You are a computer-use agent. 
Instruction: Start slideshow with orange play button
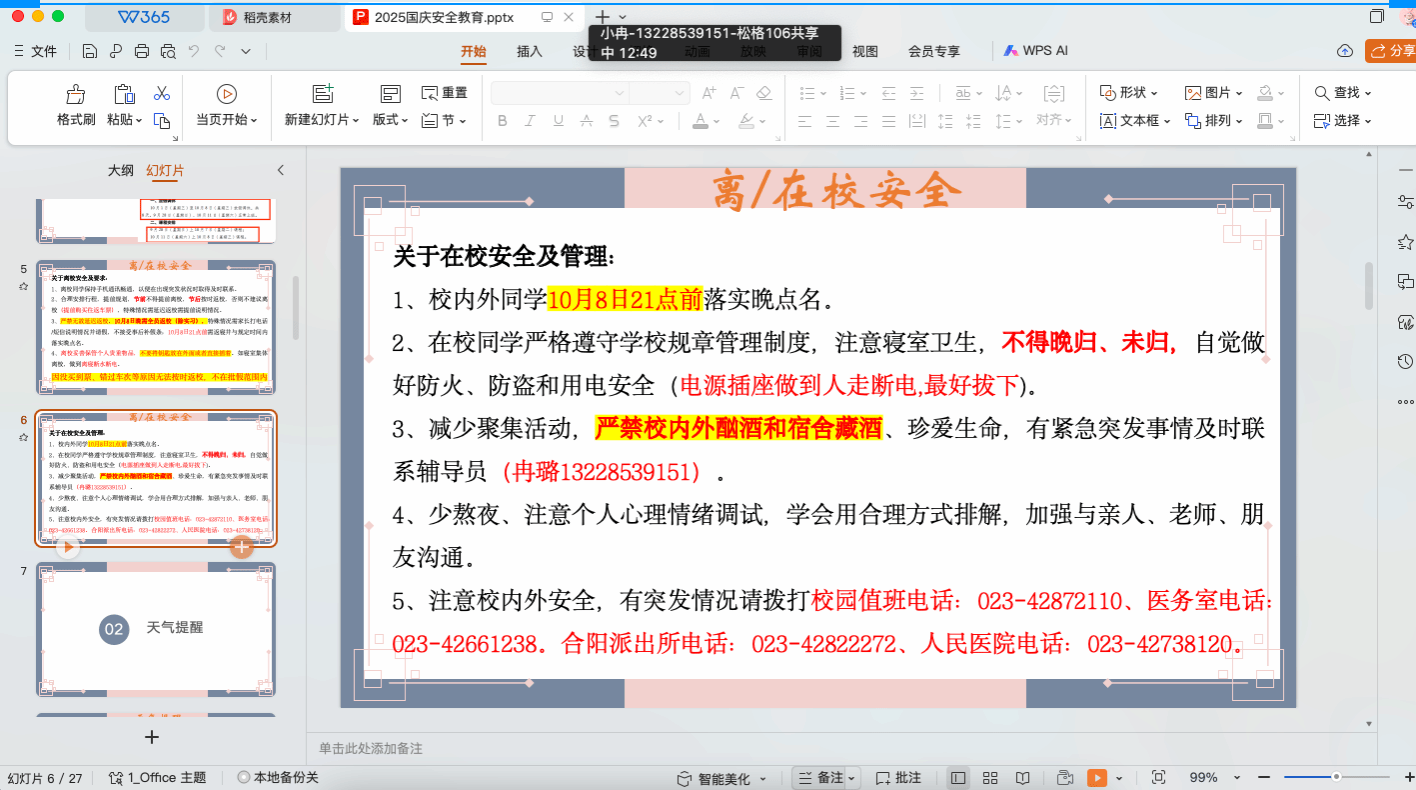[x=1097, y=778]
